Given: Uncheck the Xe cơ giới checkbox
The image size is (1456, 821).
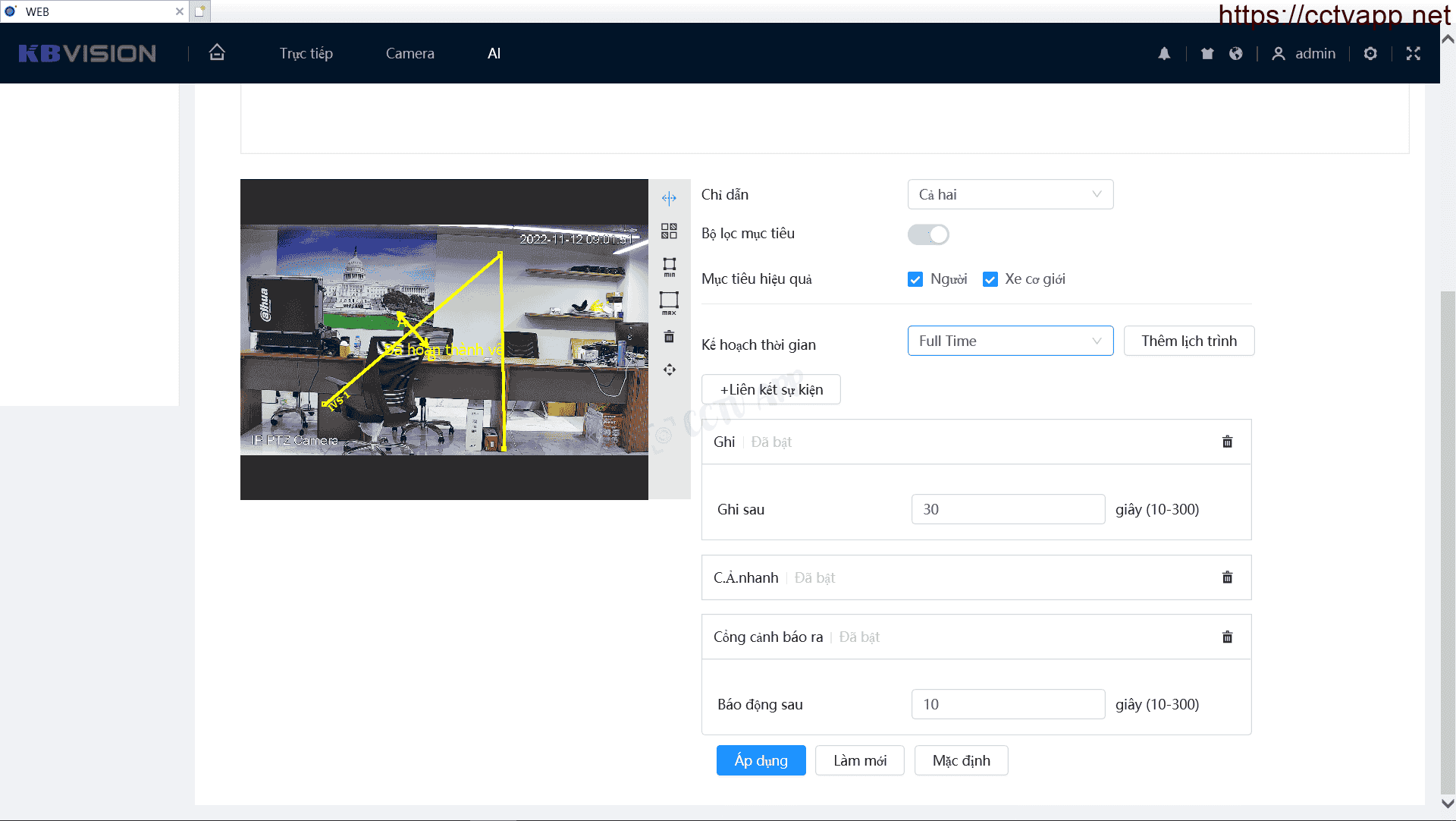Looking at the screenshot, I should coord(990,279).
